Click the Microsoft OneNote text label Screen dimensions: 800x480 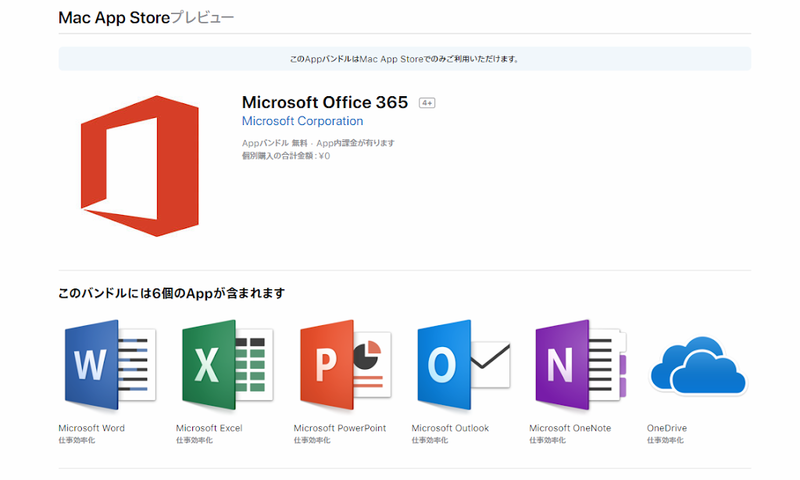570,428
